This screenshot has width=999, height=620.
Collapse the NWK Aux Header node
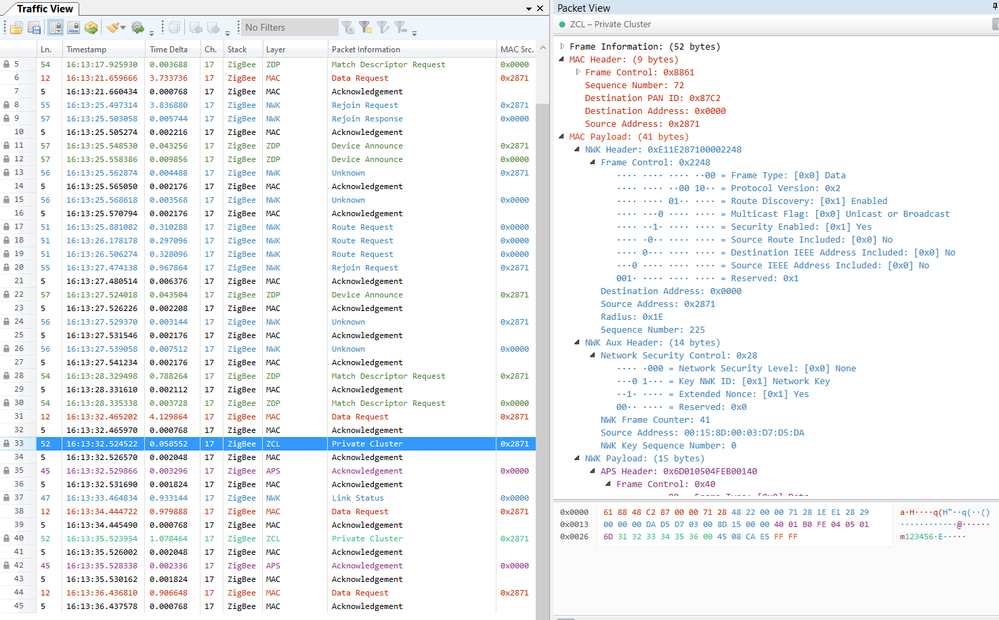[579, 342]
